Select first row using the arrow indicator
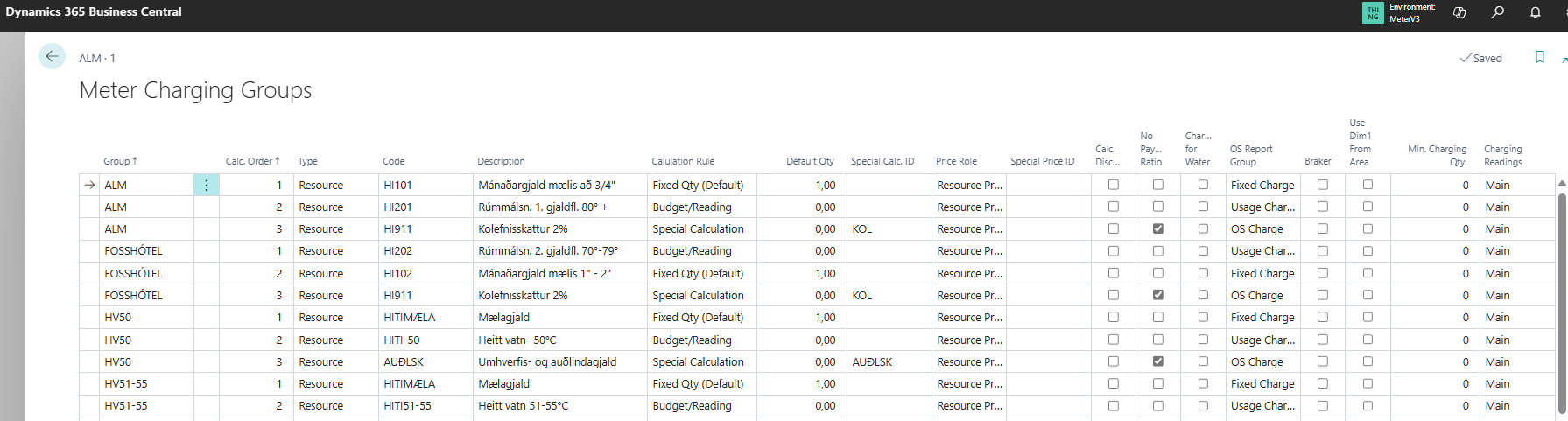1568x421 pixels. click(x=89, y=186)
